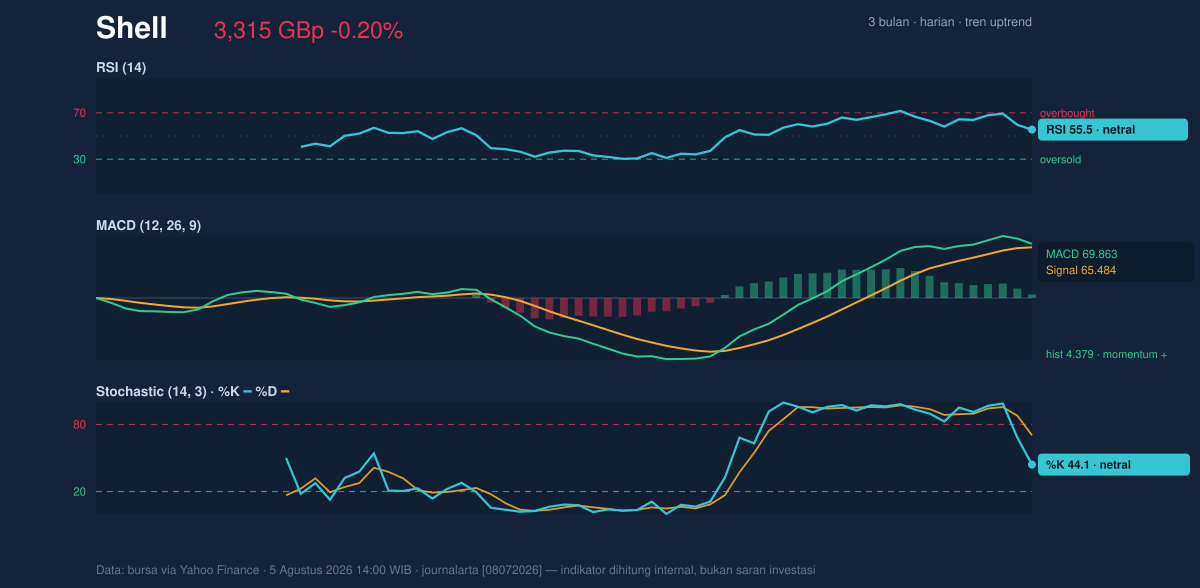The image size is (1200, 588).
Task: Click the RSI 55.5 netral value badge
Action: pos(1113,130)
